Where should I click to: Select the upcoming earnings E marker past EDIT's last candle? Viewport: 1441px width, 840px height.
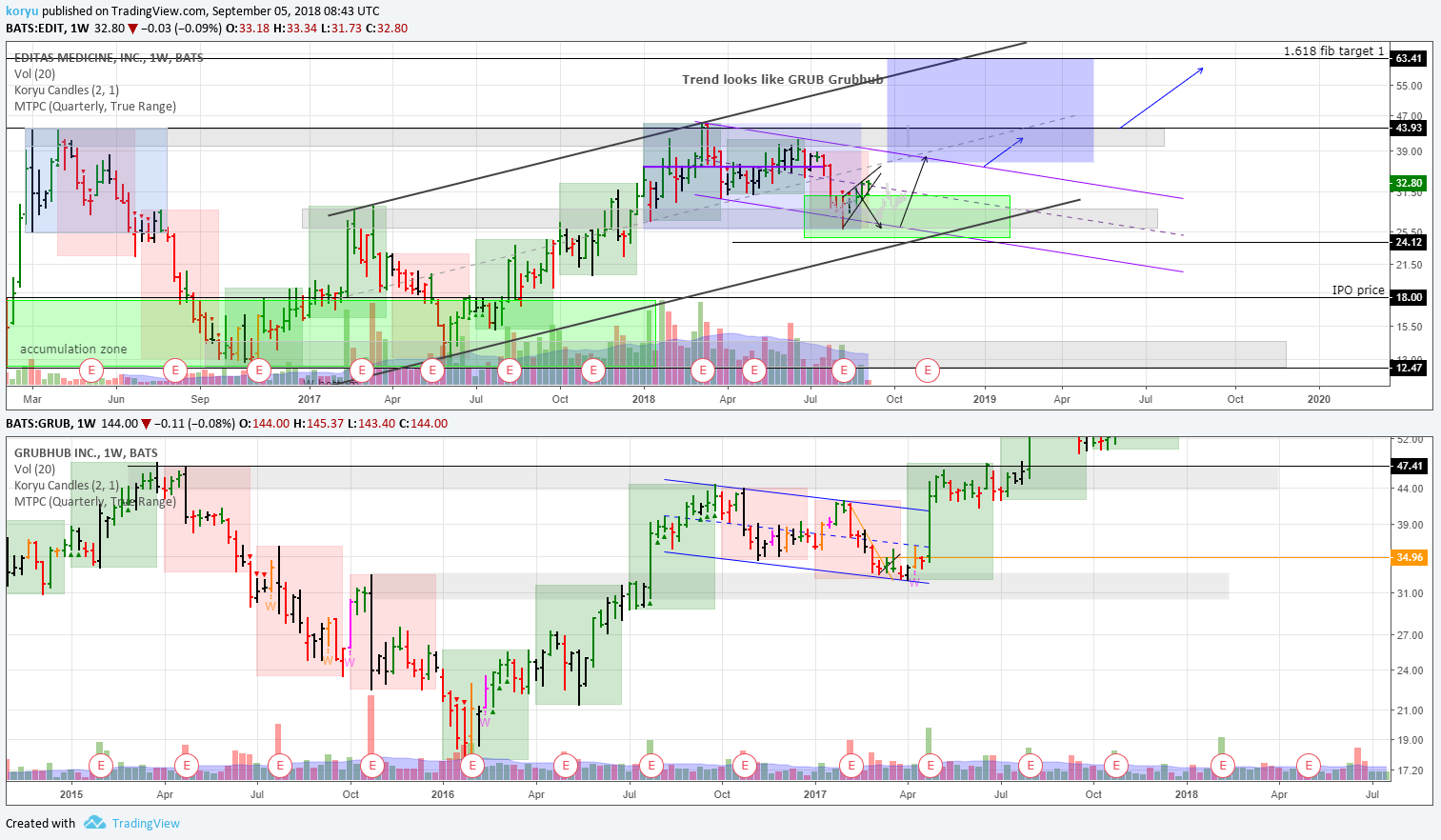(928, 370)
